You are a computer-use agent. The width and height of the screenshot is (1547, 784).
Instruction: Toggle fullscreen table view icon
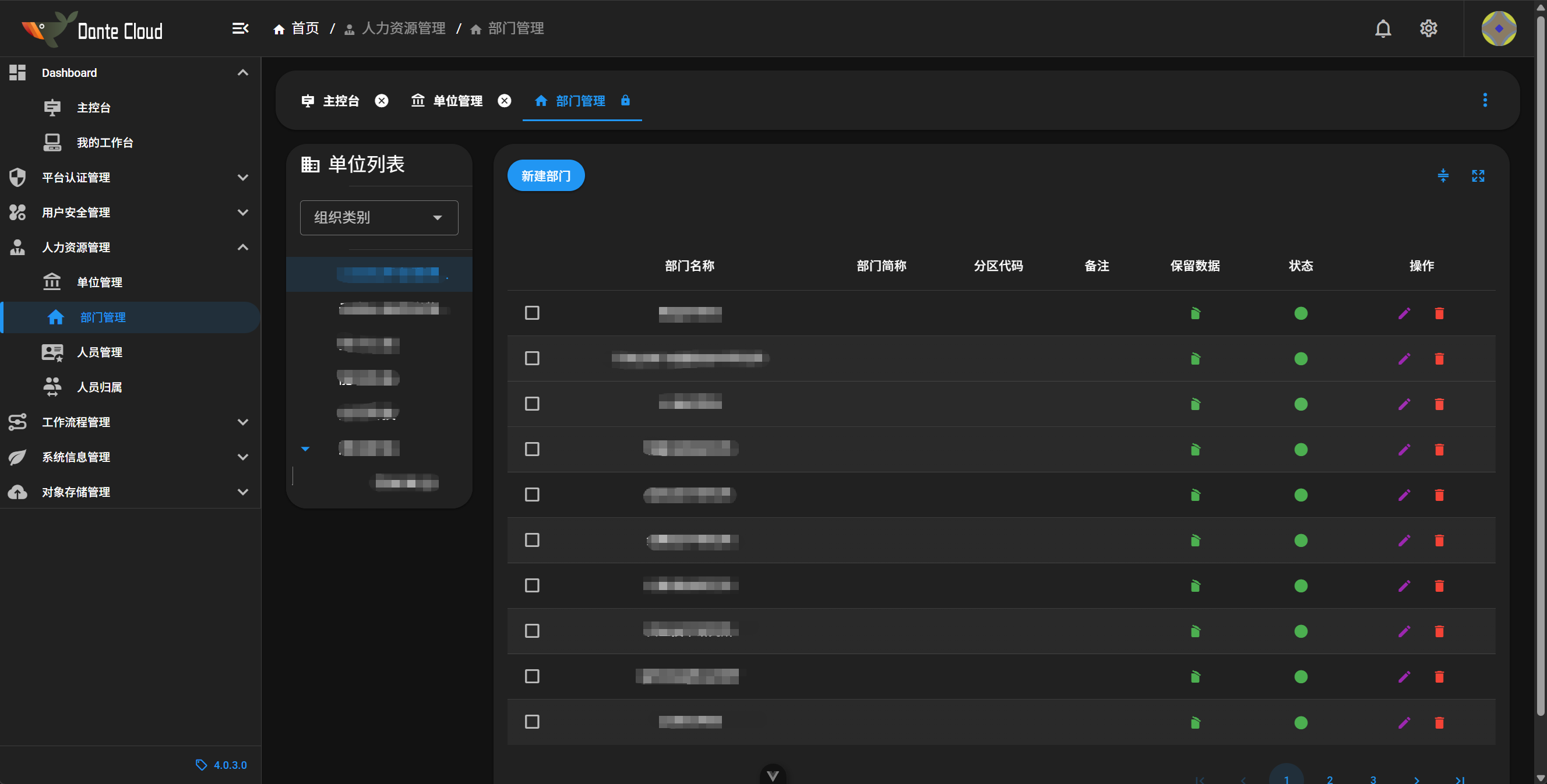[1477, 175]
